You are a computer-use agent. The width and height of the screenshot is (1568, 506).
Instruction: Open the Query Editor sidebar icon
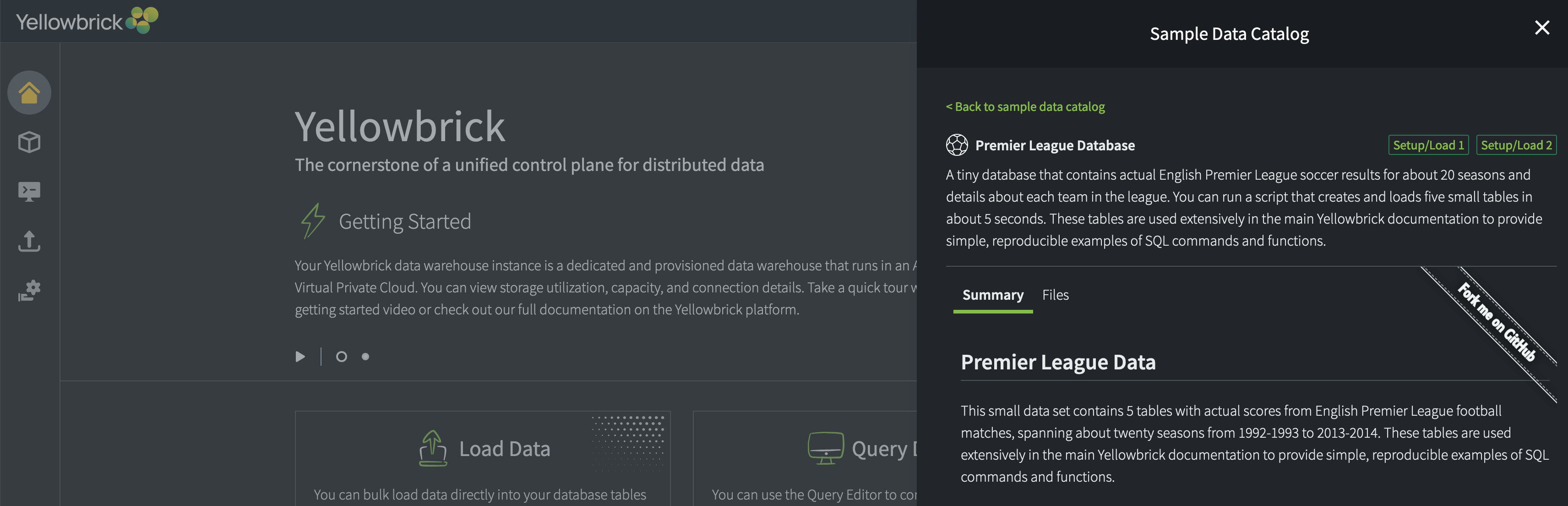click(x=29, y=192)
